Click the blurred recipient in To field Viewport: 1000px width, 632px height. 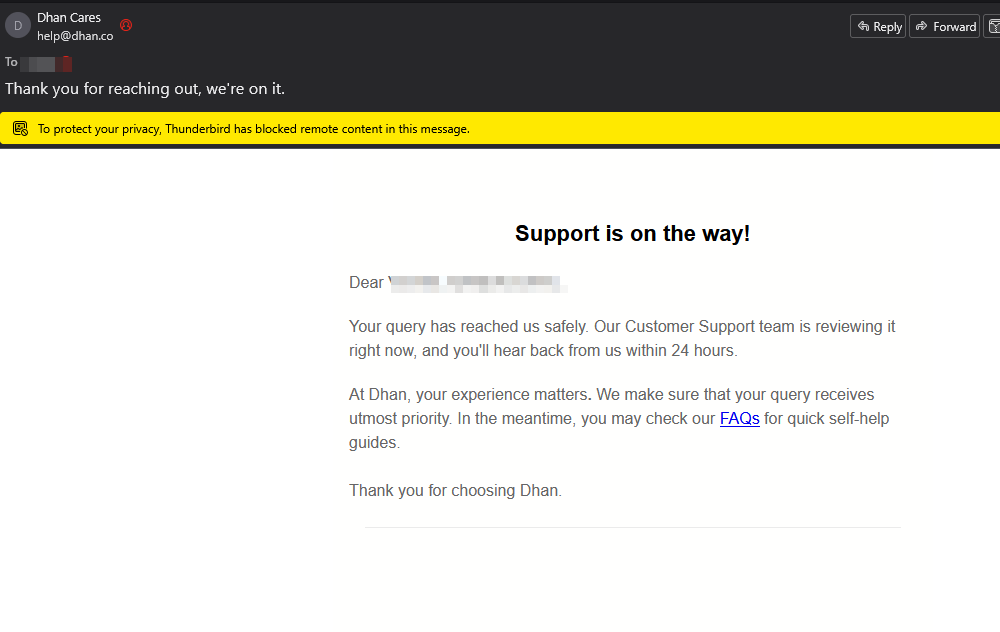(46, 63)
